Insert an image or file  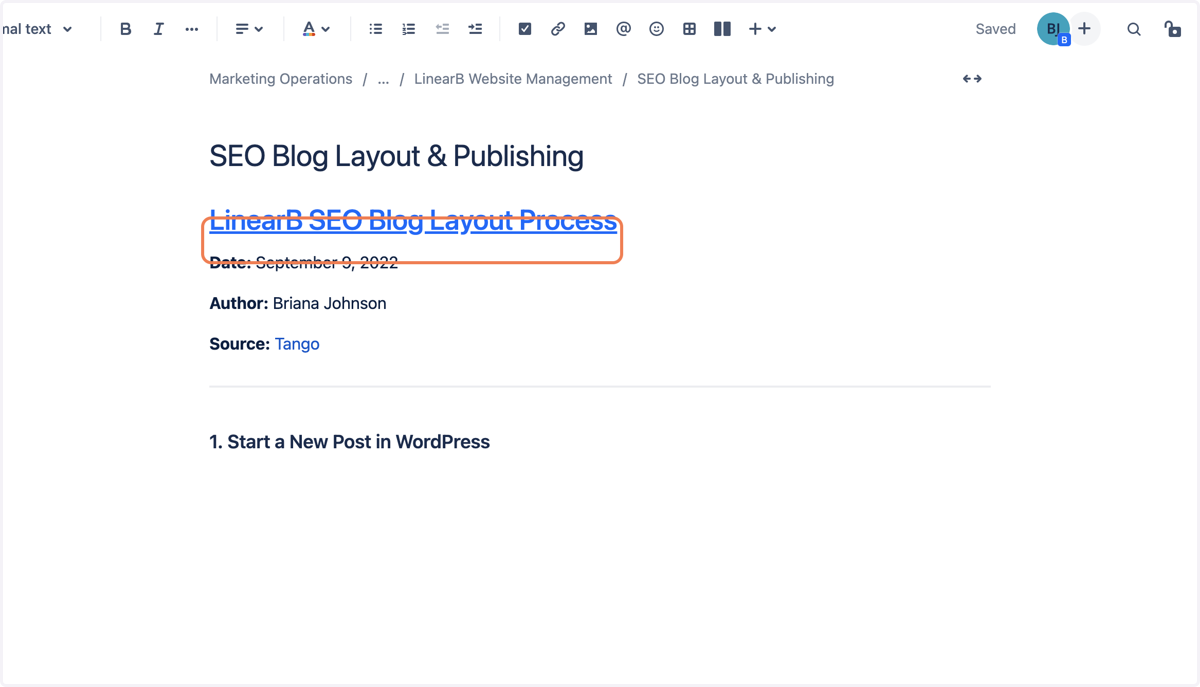591,29
